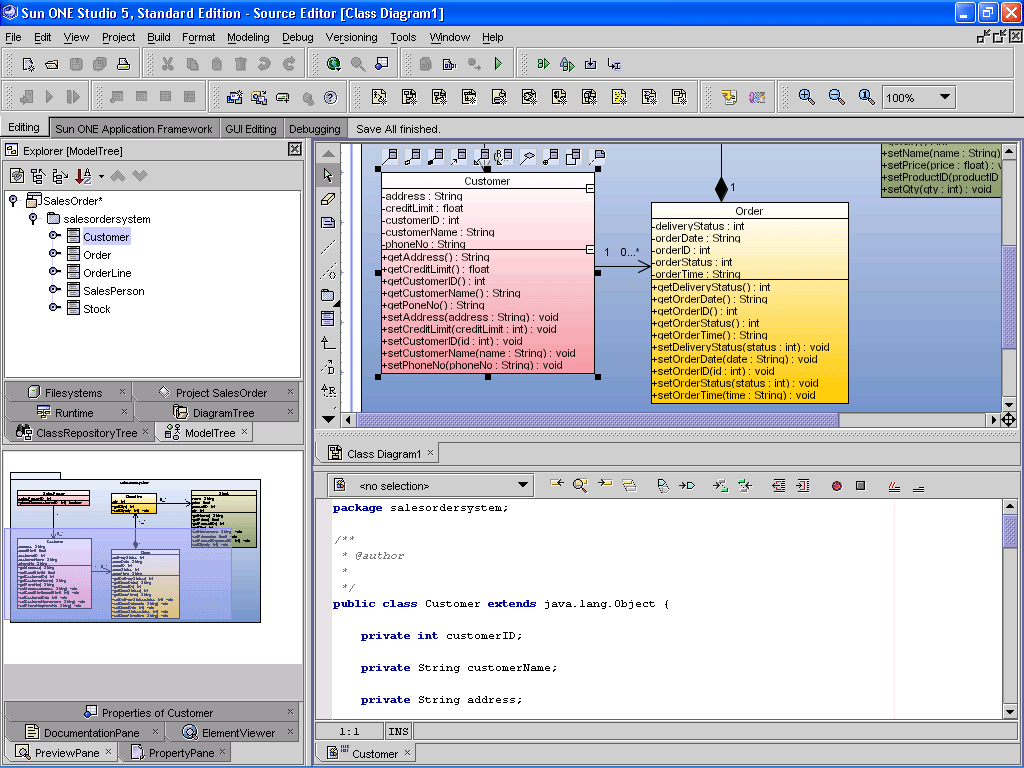The width and height of the screenshot is (1024, 768).
Task: Expand the SalesPerson node in the tree
Action: tap(55, 290)
